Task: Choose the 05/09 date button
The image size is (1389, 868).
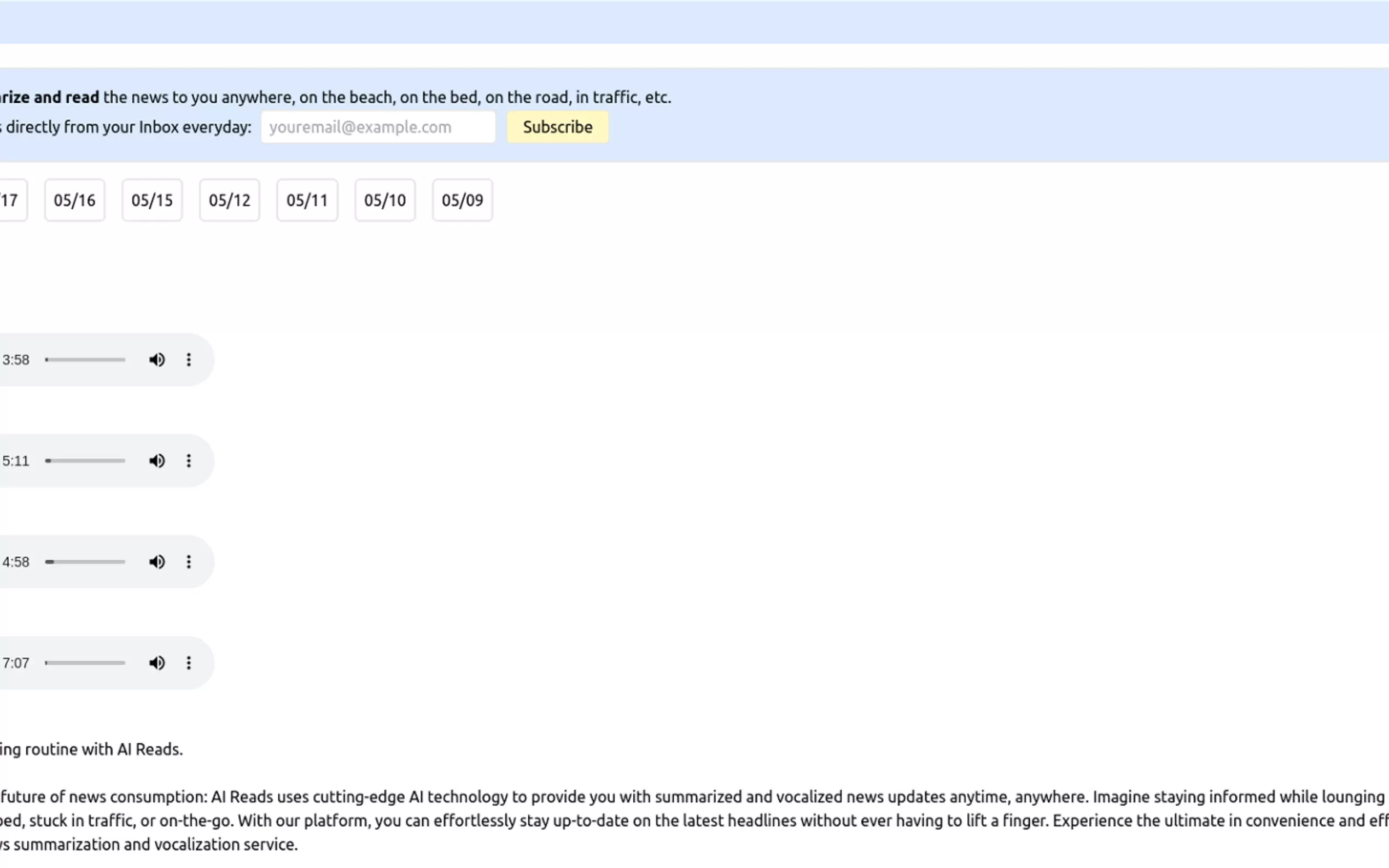Action: [x=462, y=201]
